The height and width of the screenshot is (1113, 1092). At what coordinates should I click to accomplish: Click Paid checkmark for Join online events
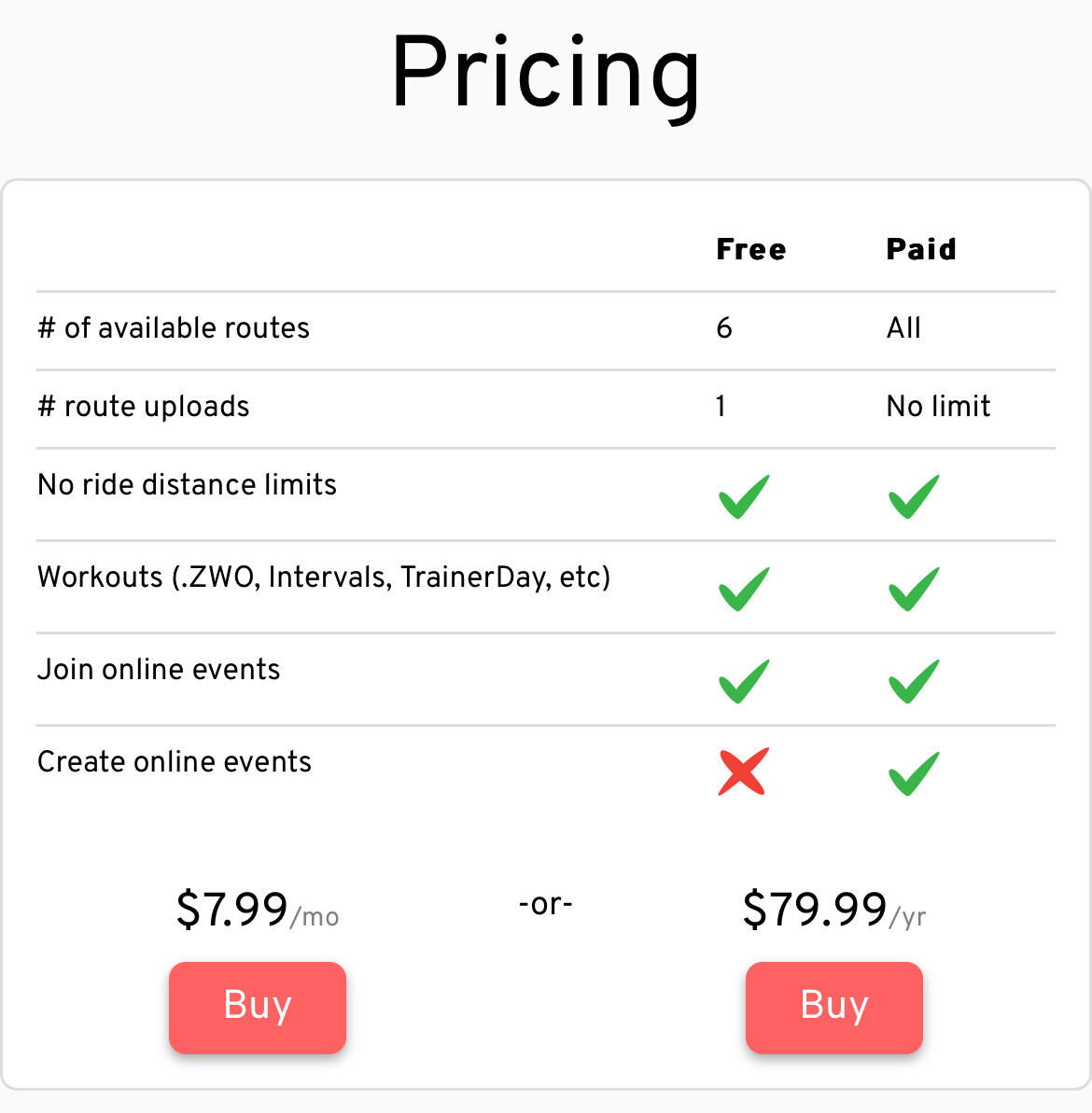pos(914,681)
